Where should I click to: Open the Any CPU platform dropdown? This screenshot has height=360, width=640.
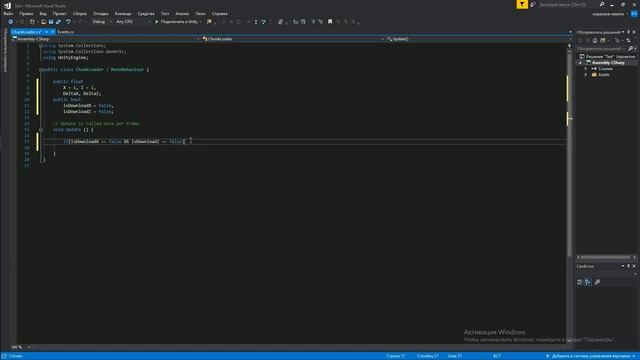click(133, 22)
